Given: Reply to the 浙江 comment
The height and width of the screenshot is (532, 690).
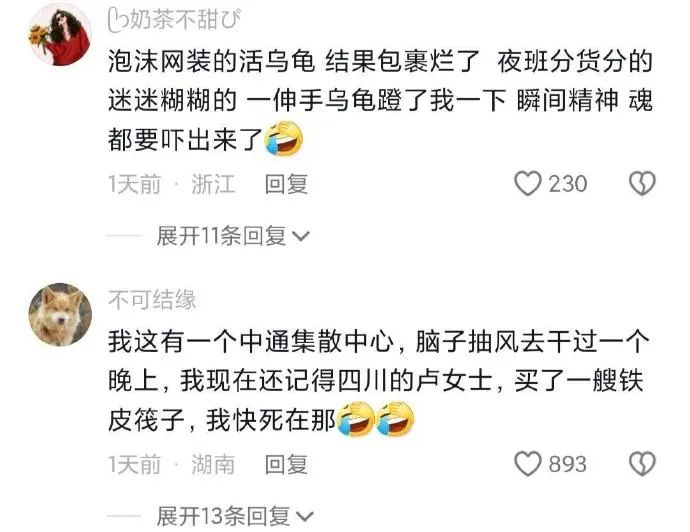Looking at the screenshot, I should tap(286, 184).
